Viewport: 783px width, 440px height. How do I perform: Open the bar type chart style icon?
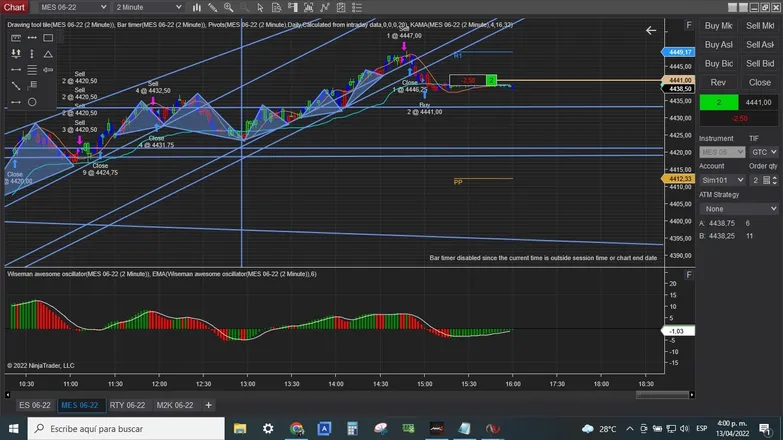click(197, 7)
